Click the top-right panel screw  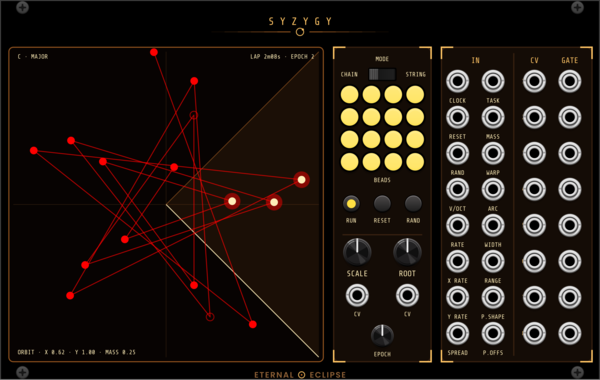pyautogui.click(x=577, y=7)
